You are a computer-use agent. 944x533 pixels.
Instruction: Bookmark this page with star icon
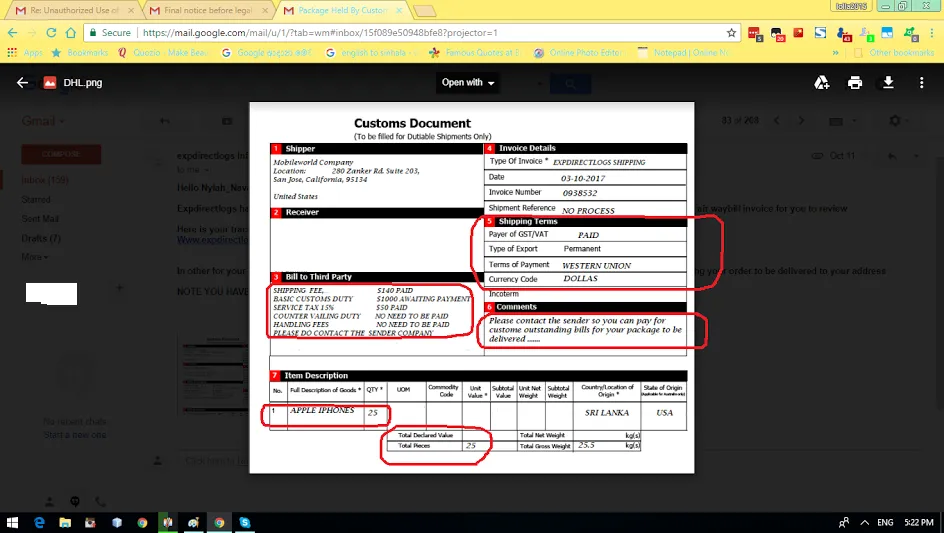tap(731, 33)
